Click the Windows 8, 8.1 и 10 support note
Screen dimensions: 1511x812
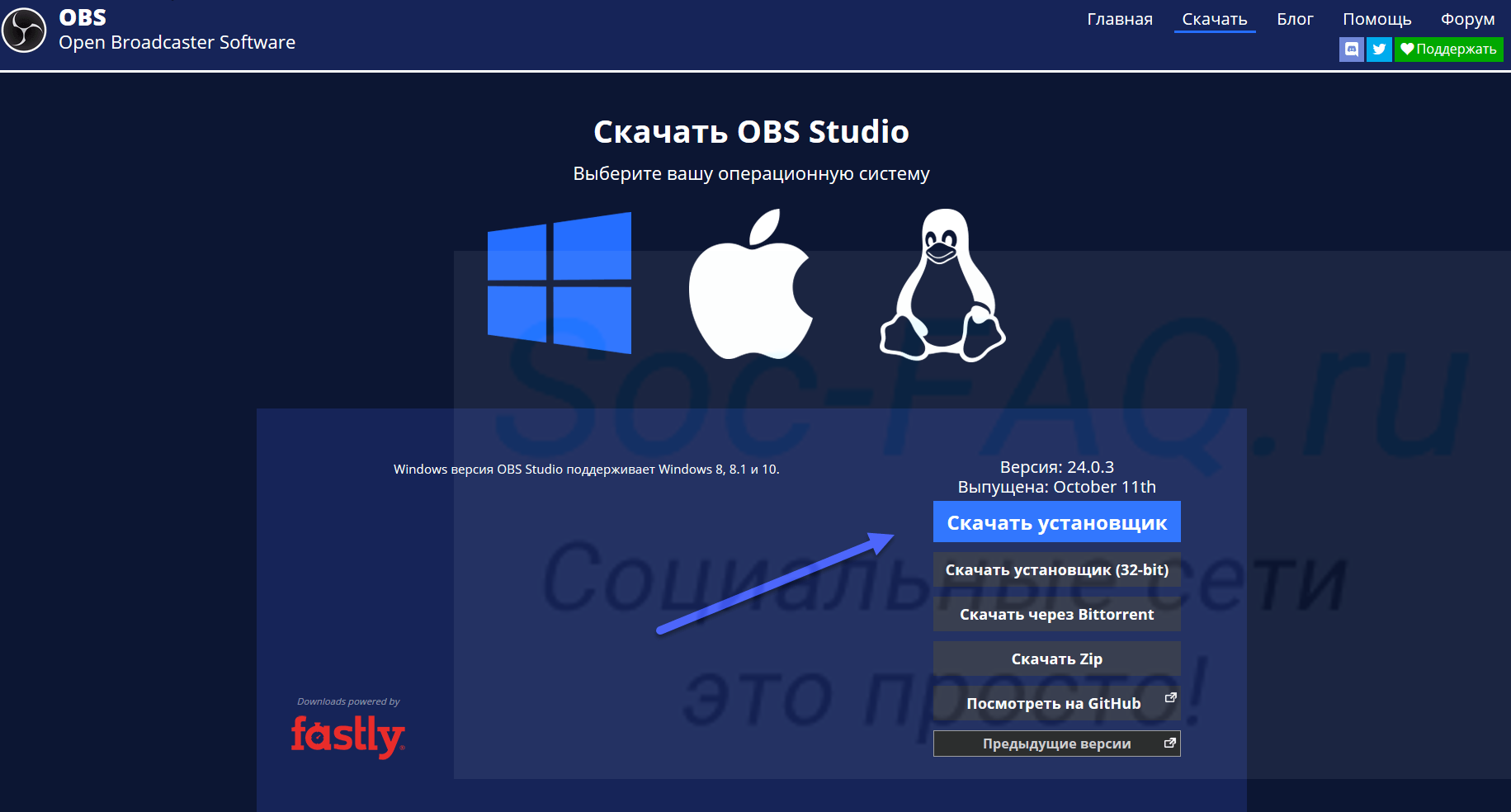tap(586, 470)
